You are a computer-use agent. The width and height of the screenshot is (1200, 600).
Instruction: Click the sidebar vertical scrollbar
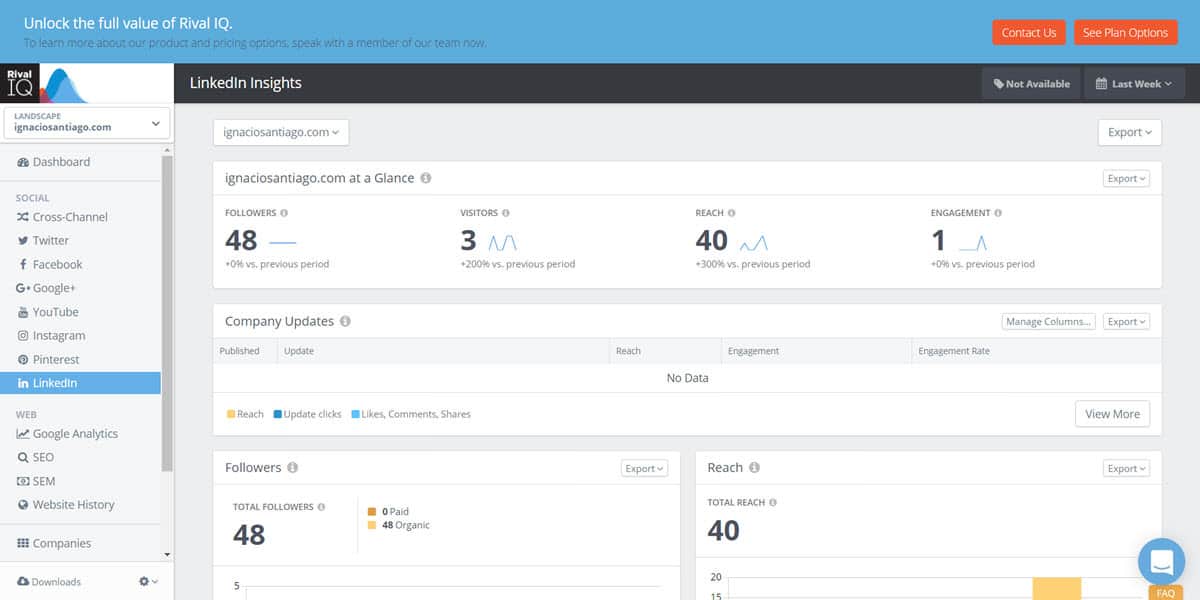click(167, 311)
